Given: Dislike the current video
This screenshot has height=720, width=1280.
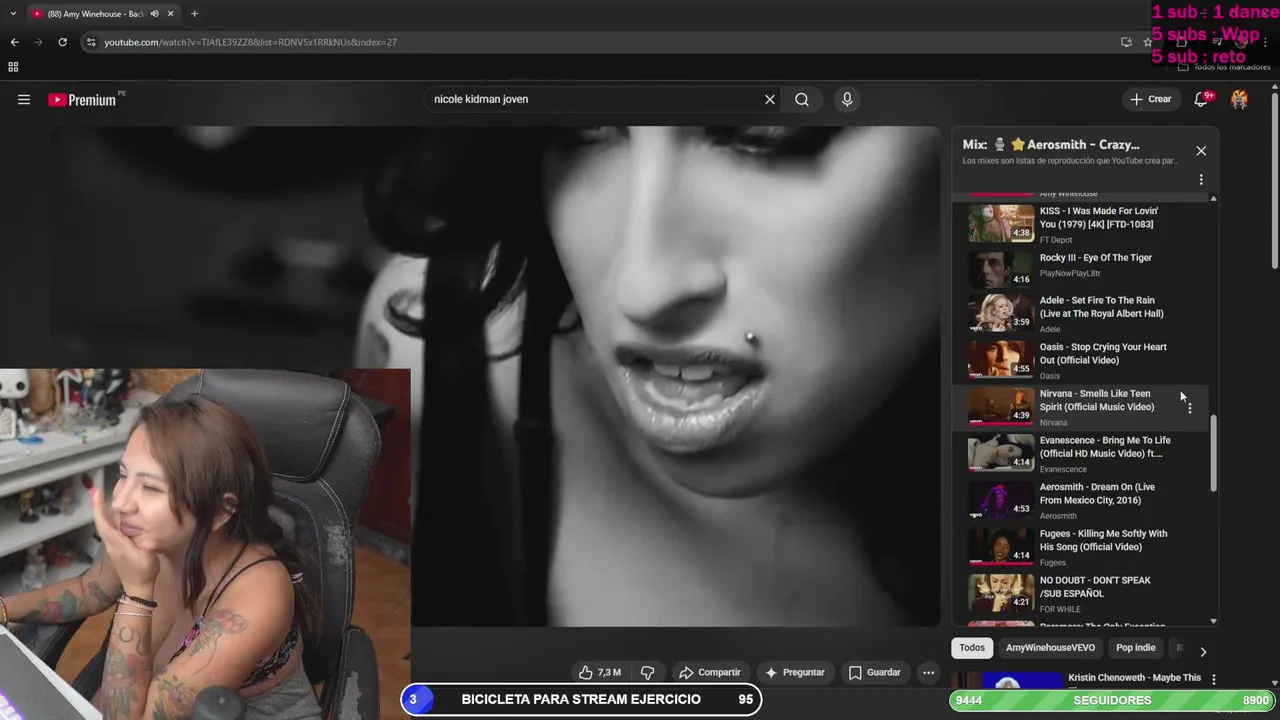Looking at the screenshot, I should click(x=647, y=672).
